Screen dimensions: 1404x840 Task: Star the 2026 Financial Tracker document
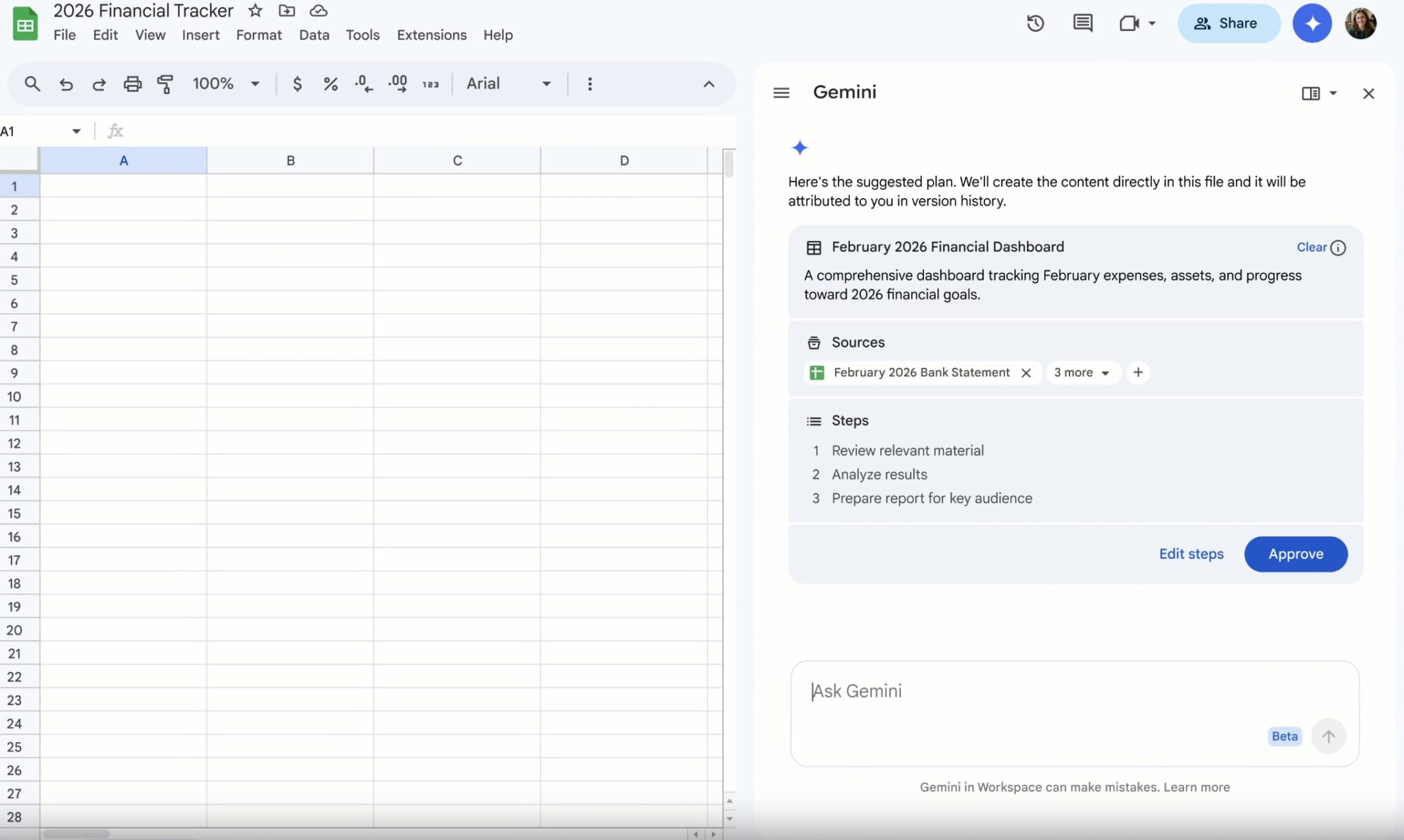(x=255, y=10)
